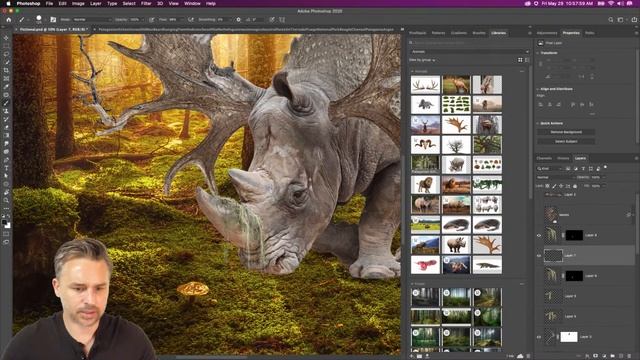Toggle visibility of the bottom layer with white mask
This screenshot has height=360, width=640.
coord(539,337)
